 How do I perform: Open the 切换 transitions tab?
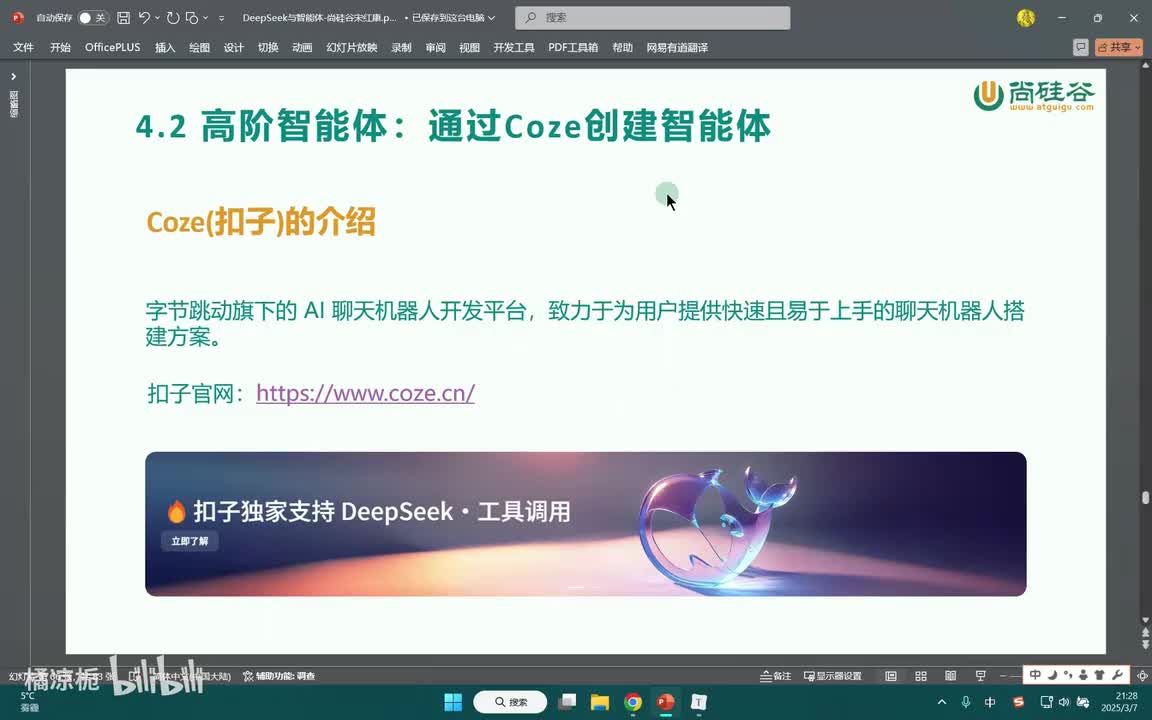(x=268, y=47)
